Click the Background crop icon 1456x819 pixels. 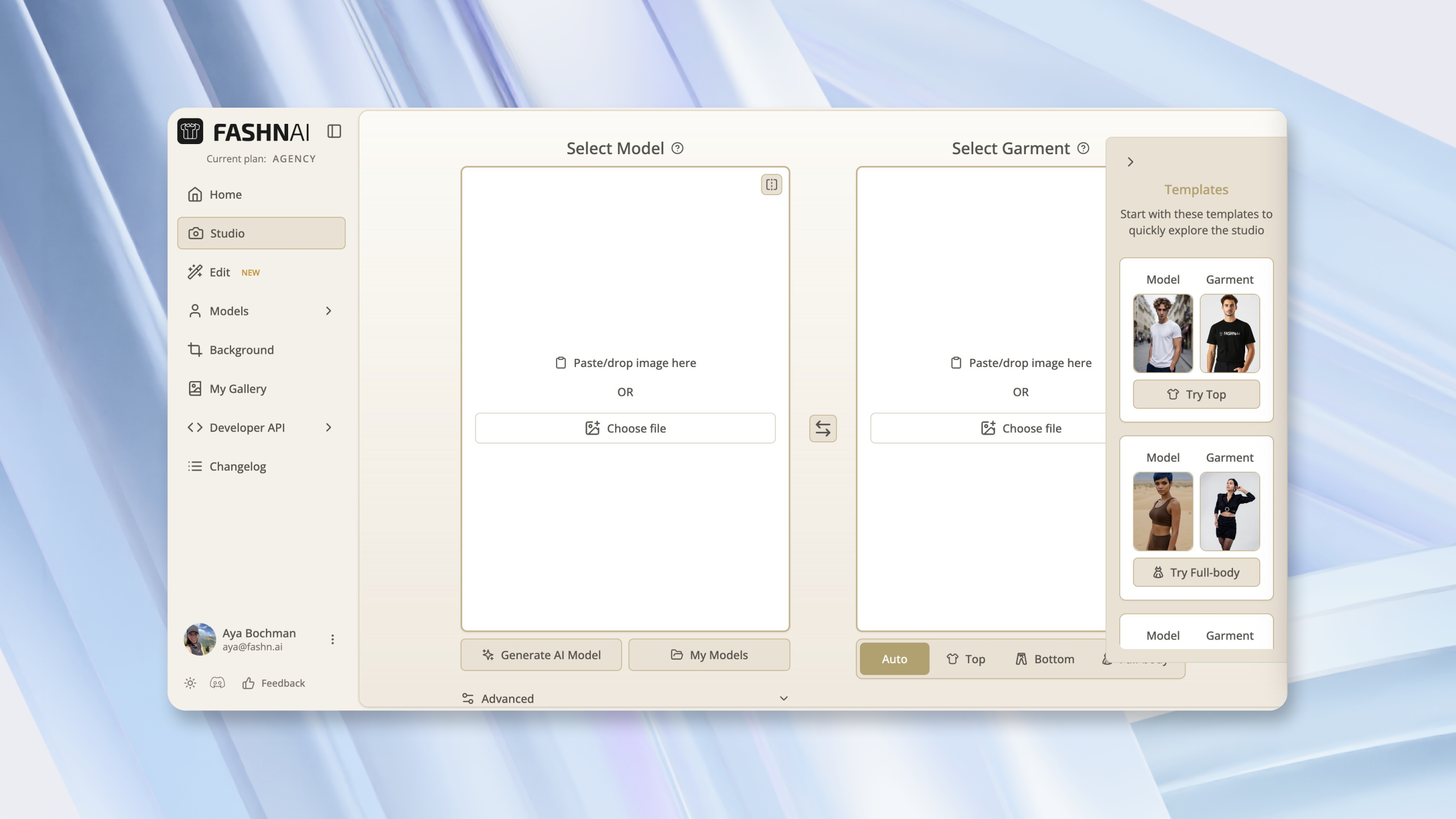(195, 350)
